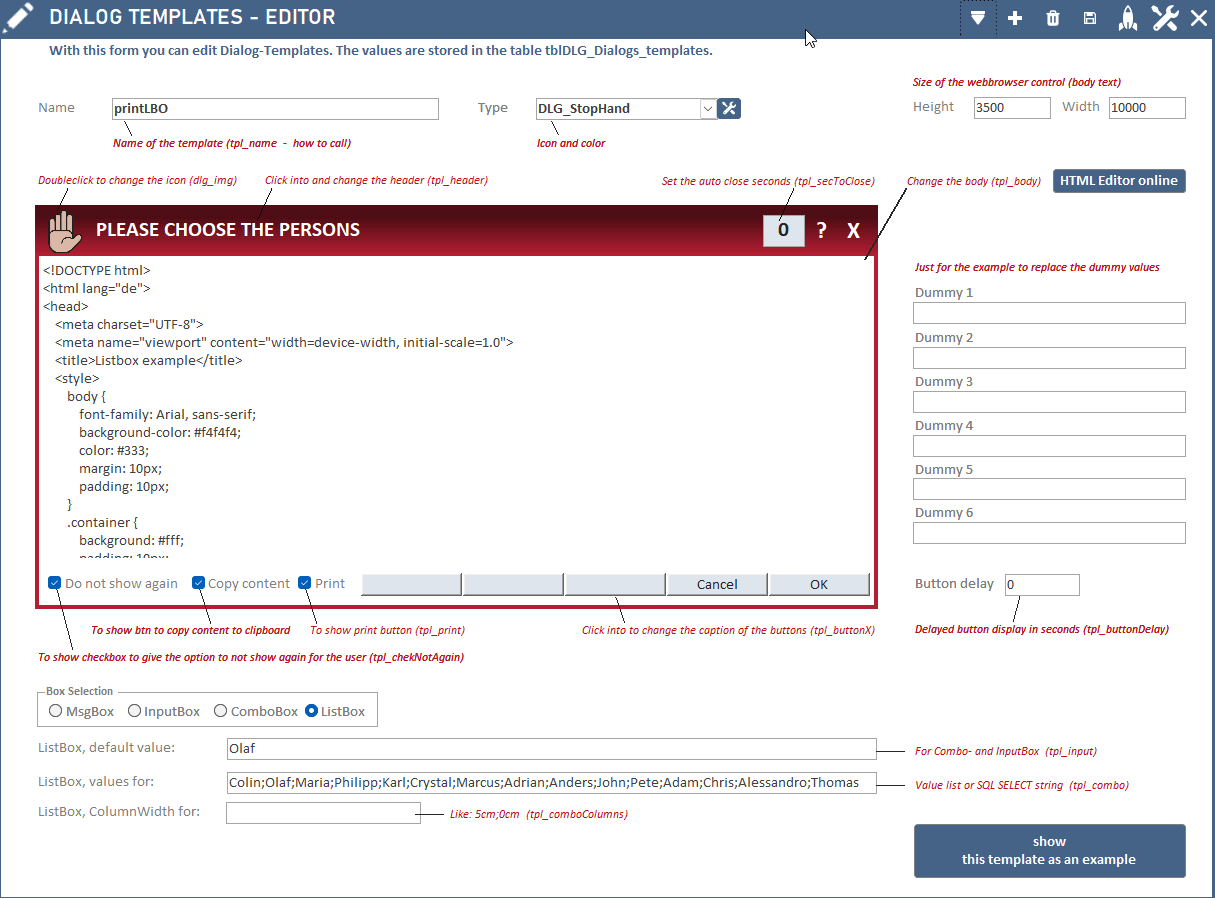1215x898 pixels.
Task: Uncheck the Do not show again checkbox
Action: pos(55,583)
